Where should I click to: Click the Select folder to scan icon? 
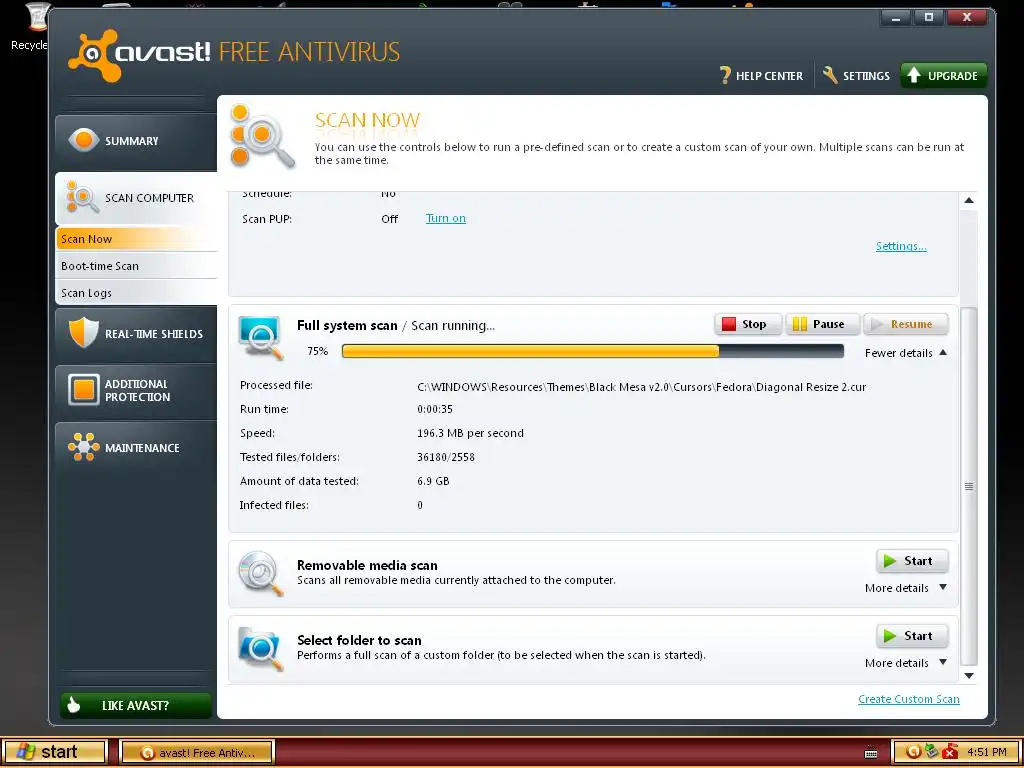[261, 648]
